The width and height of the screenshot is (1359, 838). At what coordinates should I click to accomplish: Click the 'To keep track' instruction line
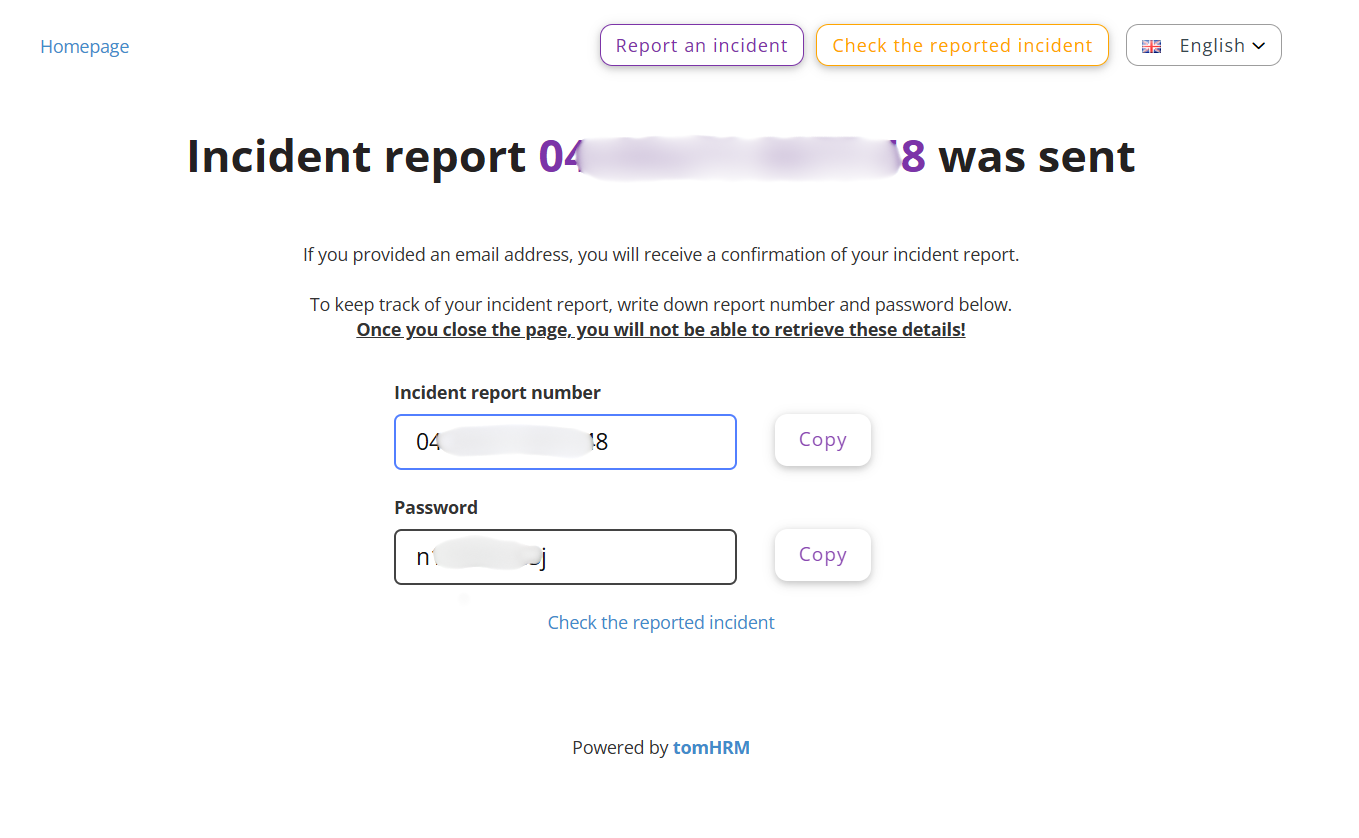[661, 305]
